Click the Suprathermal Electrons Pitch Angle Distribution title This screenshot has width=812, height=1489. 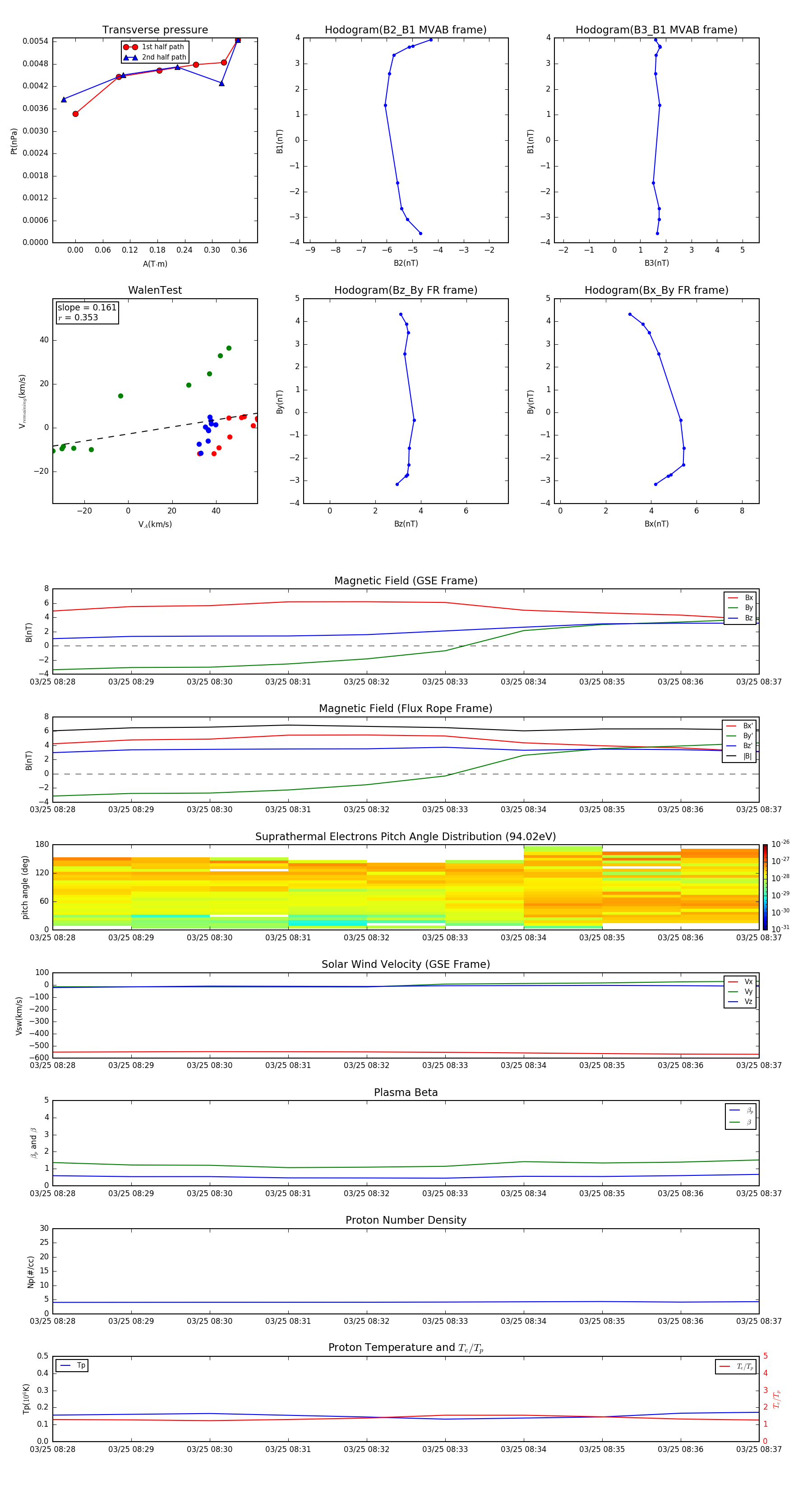(x=406, y=837)
